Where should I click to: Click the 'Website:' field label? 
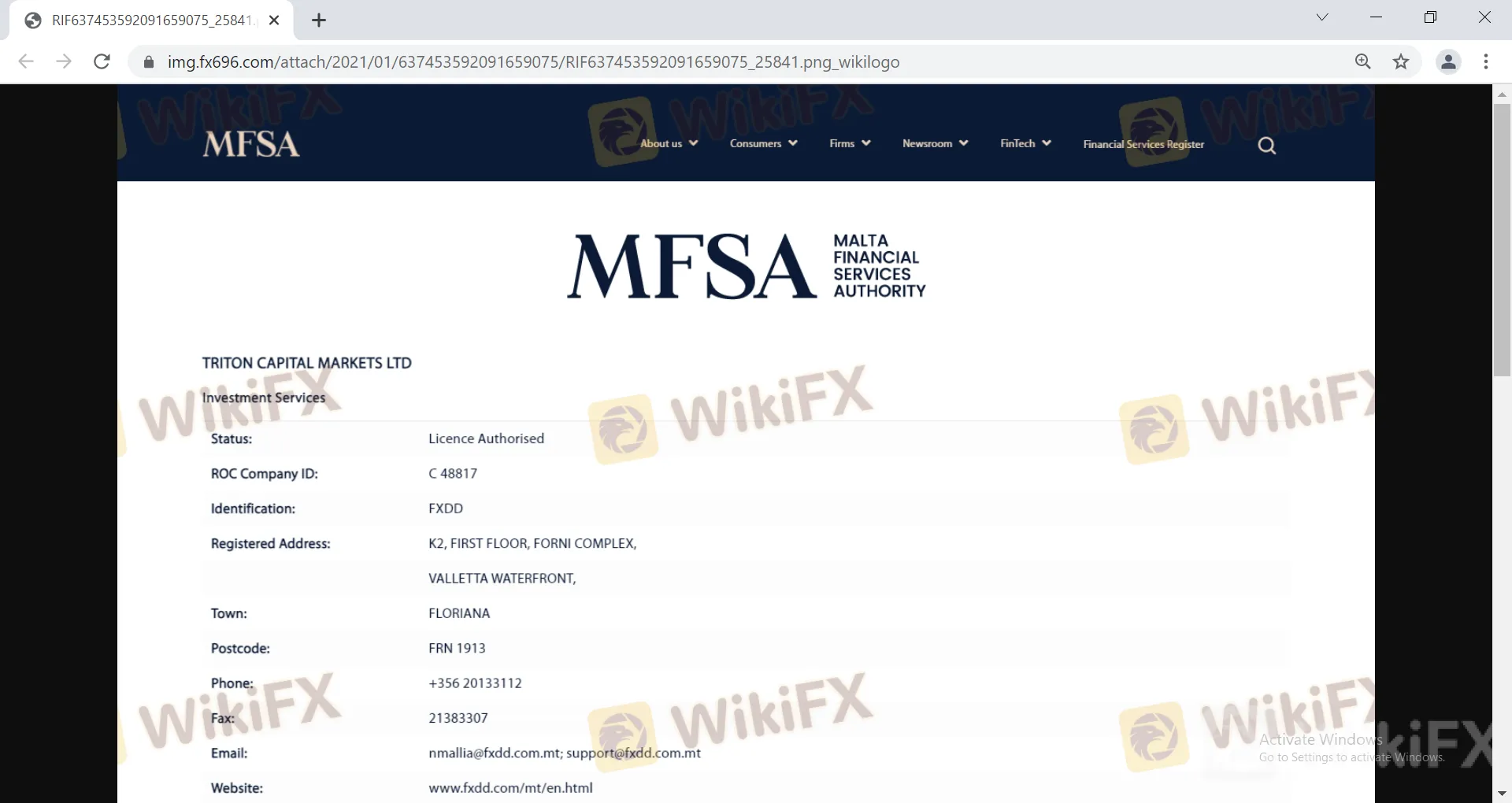[237, 788]
